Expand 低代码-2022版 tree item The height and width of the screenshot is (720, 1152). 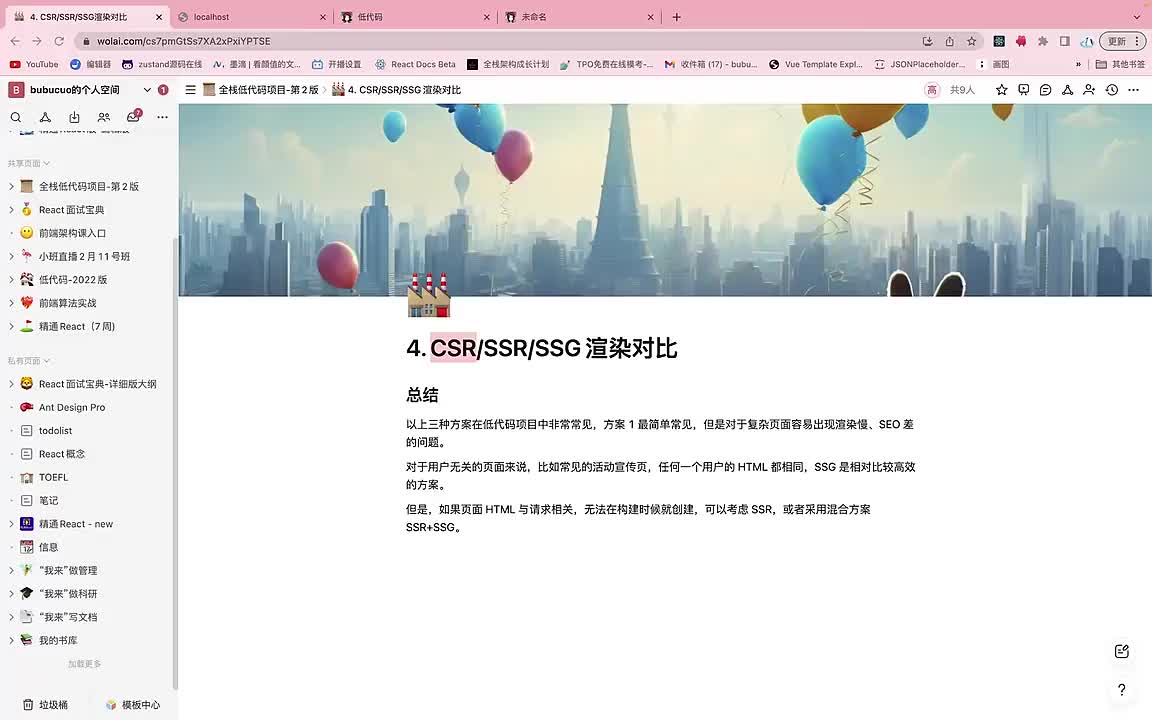(x=11, y=280)
